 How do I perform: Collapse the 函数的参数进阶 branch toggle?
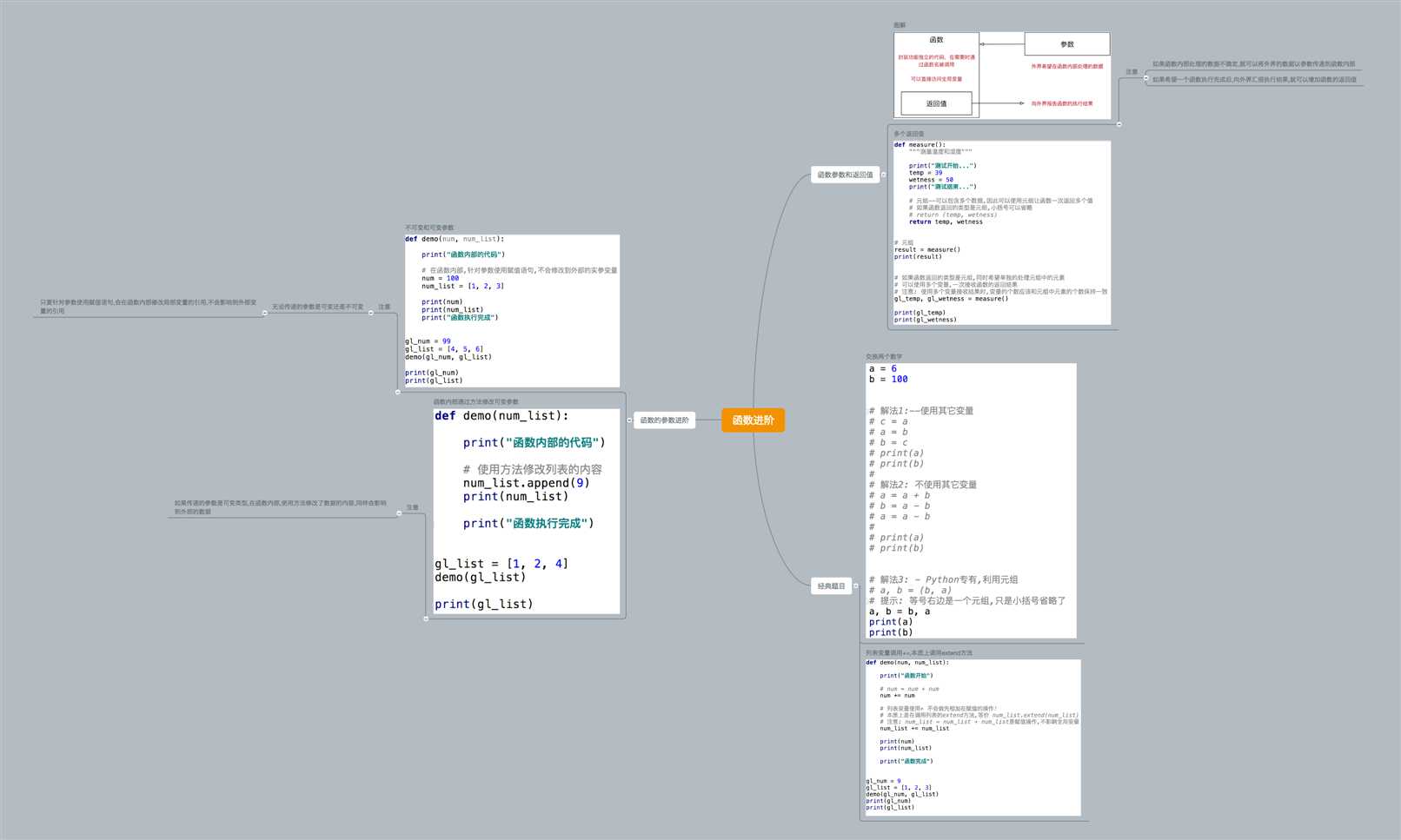tap(629, 420)
